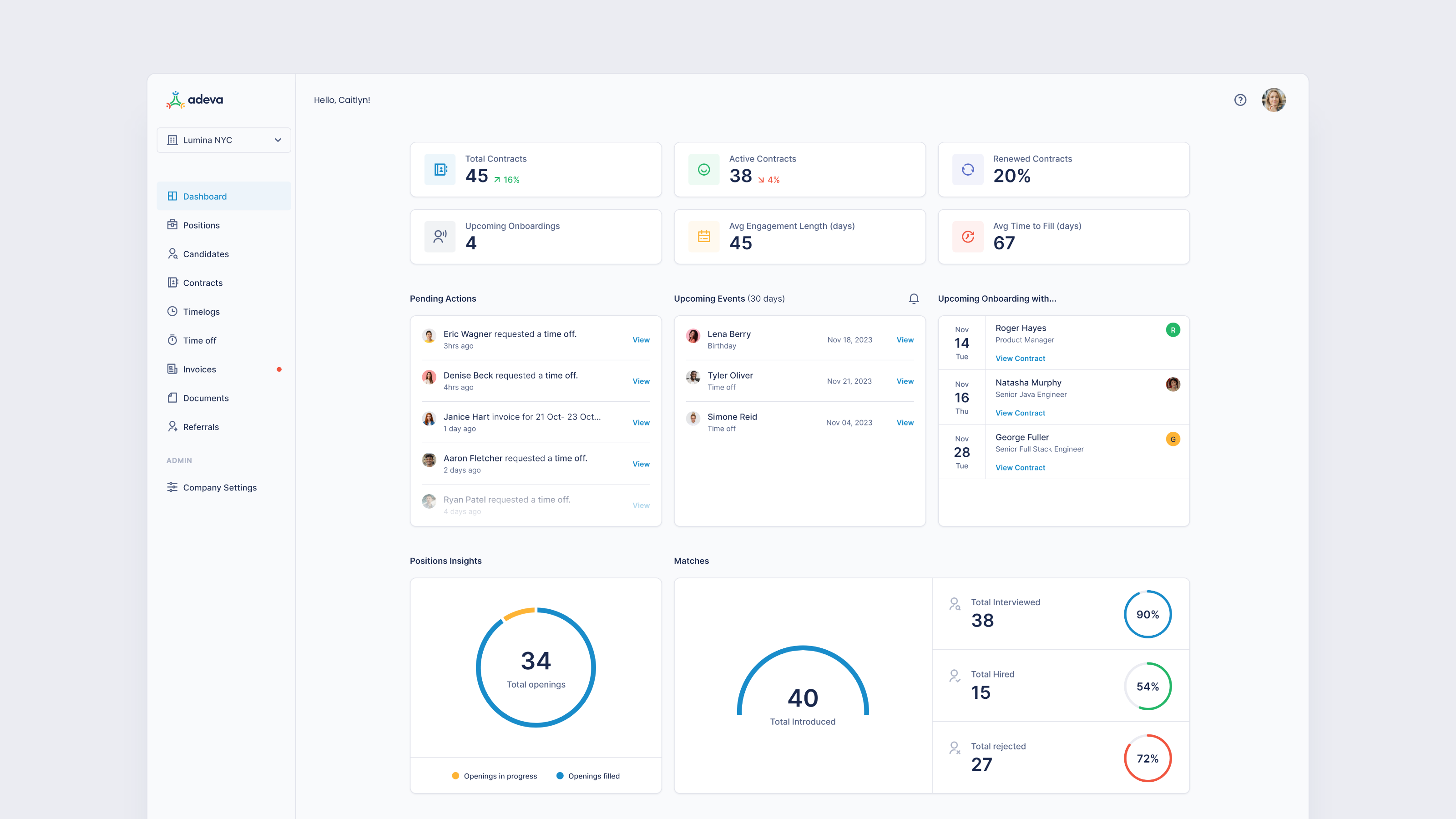Open Company Settings under Admin
This screenshot has width=1456, height=819.
[219, 487]
